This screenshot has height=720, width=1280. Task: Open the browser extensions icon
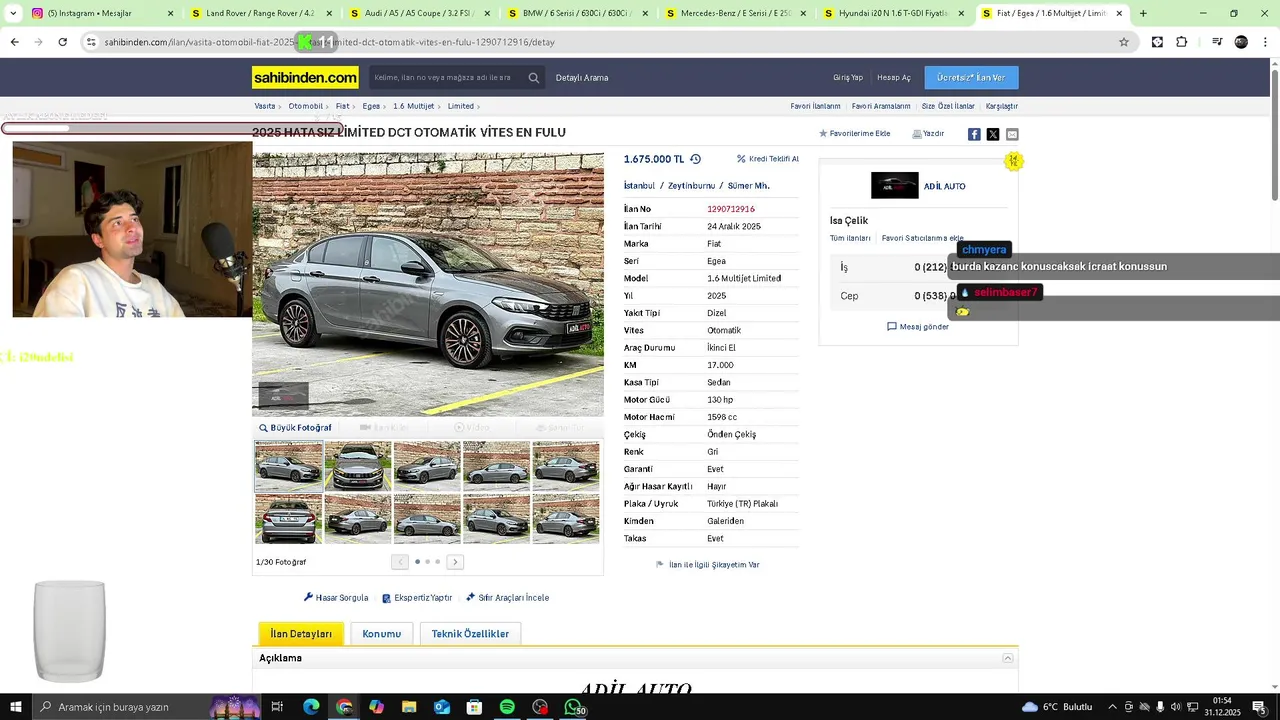coord(1182,42)
